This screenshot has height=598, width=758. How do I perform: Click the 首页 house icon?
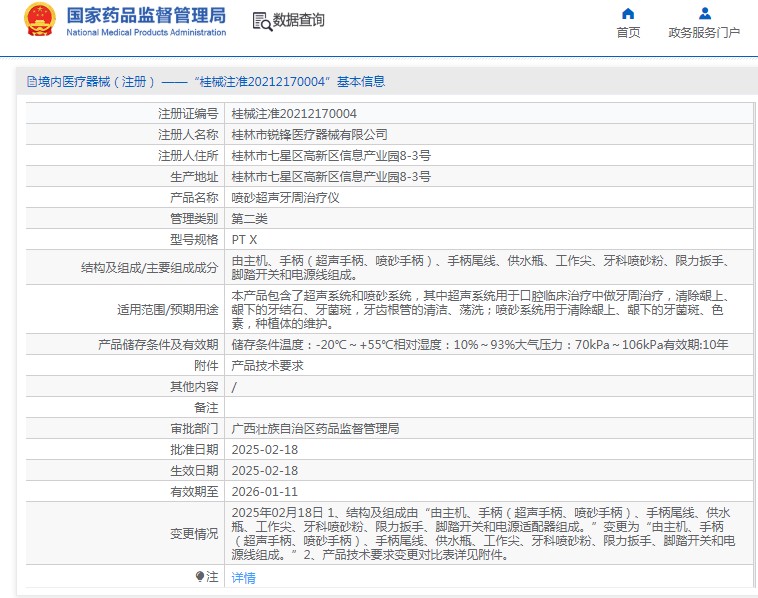click(628, 14)
